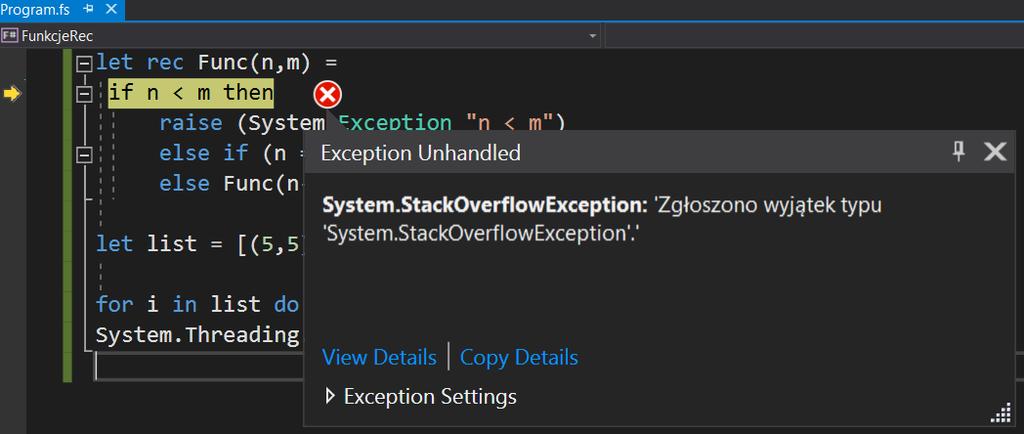Click the Copy Details link
The image size is (1024, 434).
click(x=519, y=358)
